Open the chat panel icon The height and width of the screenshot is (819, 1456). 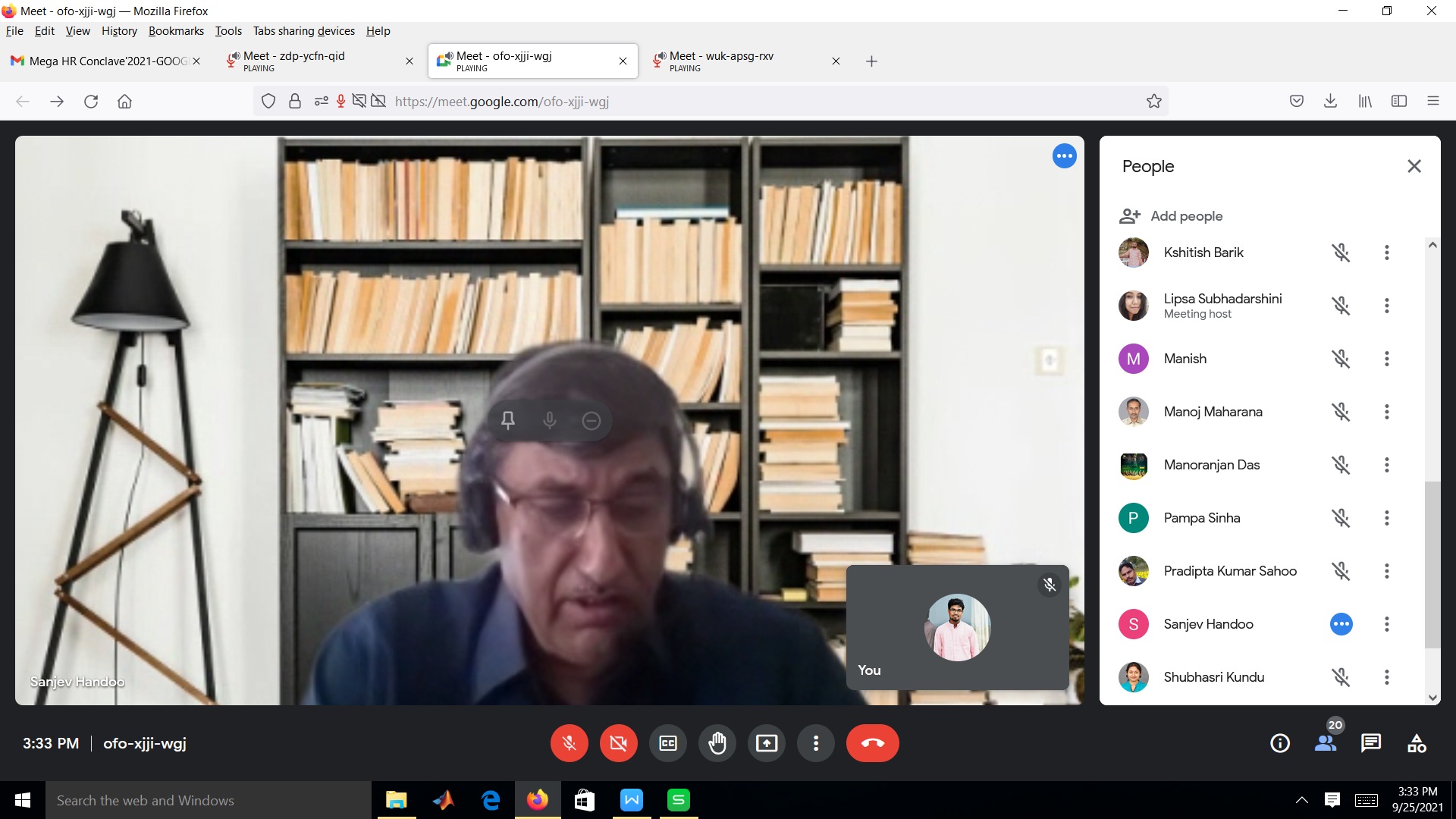click(1370, 743)
